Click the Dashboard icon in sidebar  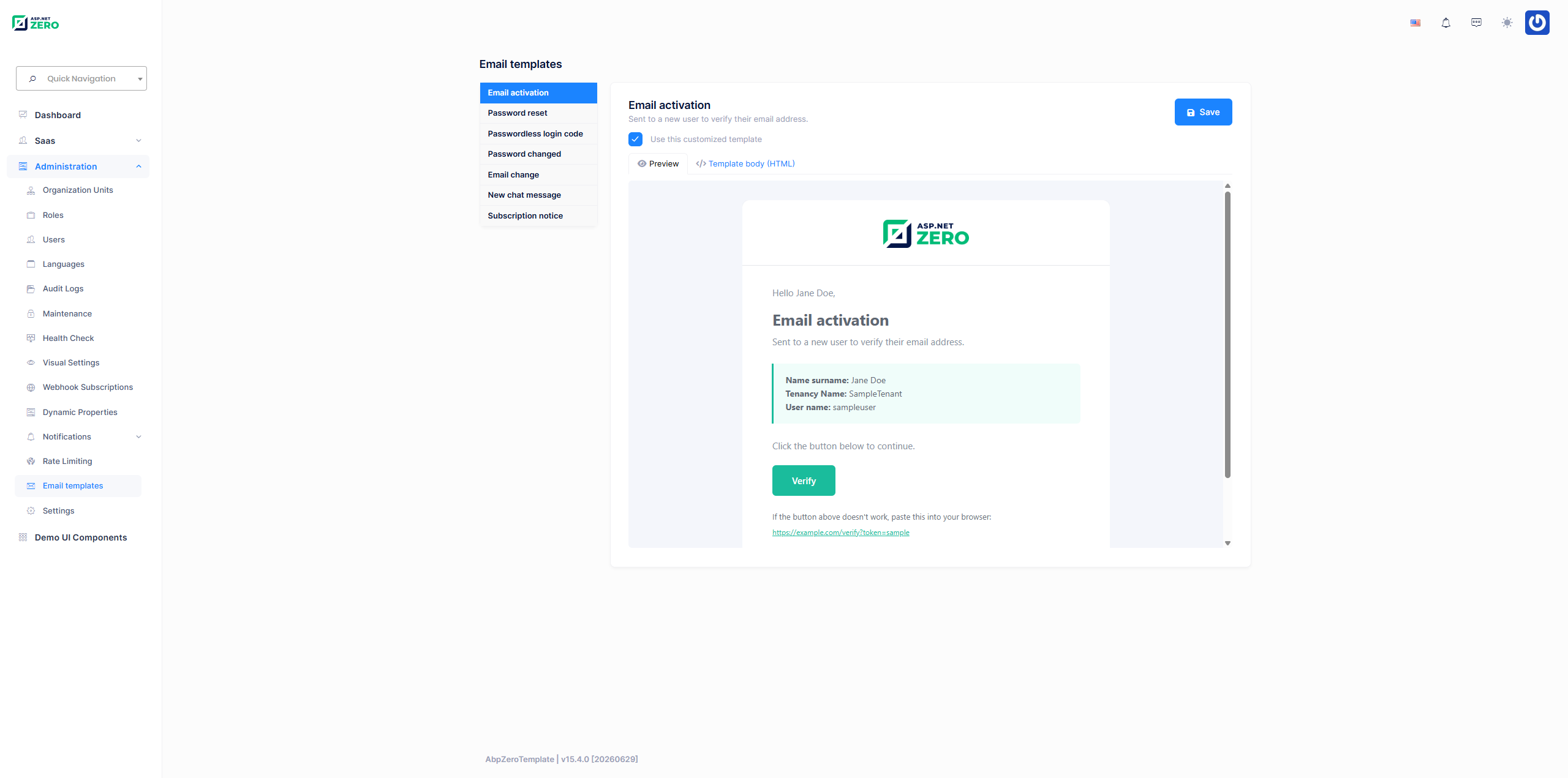[x=23, y=114]
